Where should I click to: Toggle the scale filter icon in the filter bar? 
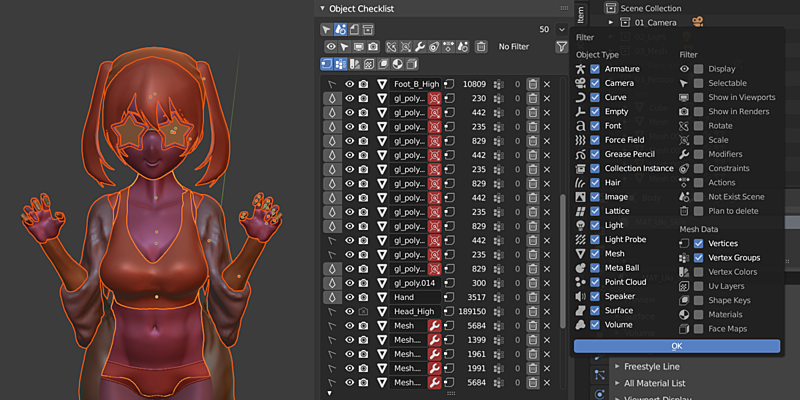tap(406, 47)
